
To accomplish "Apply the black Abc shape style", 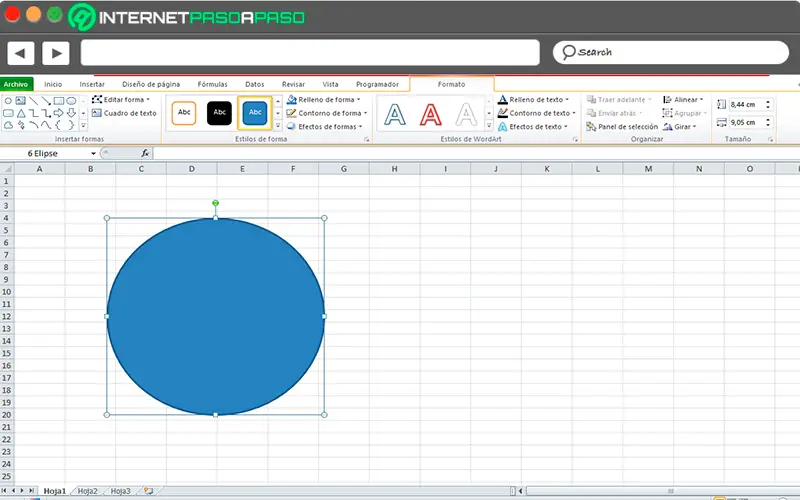I will 219,113.
